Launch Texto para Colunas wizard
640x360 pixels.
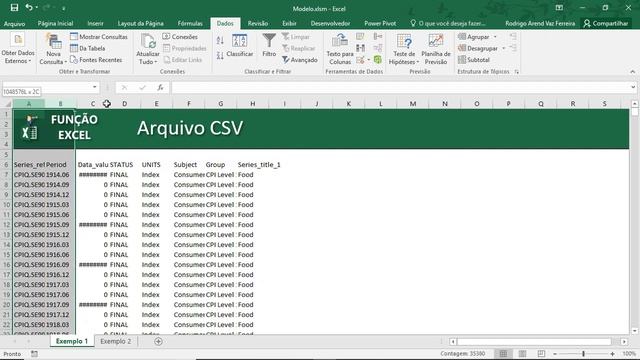point(340,49)
